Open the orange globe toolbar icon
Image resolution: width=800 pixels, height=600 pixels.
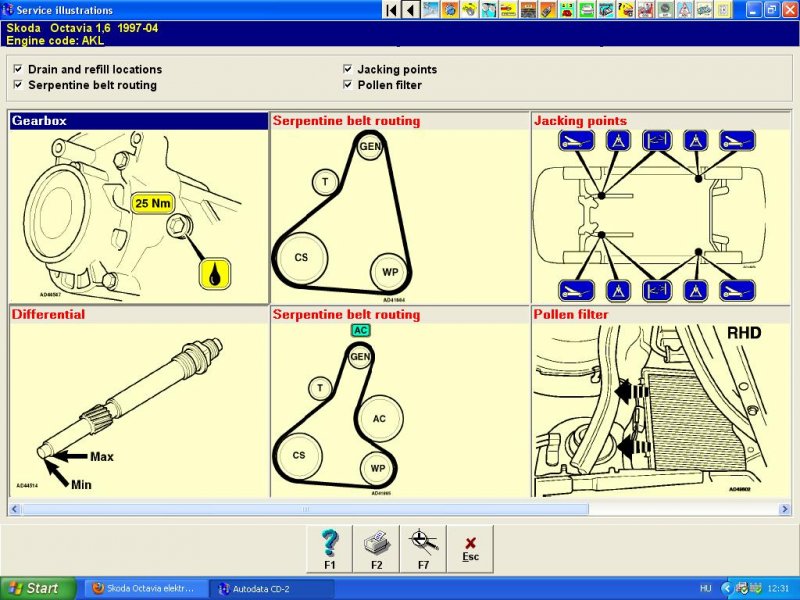[451, 10]
